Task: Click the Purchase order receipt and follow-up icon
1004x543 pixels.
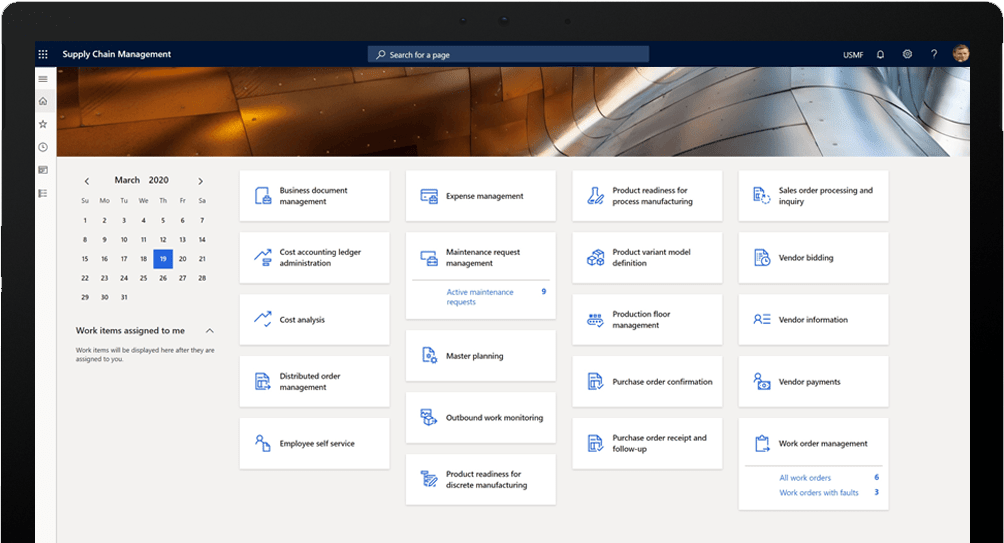Action: click(x=595, y=443)
